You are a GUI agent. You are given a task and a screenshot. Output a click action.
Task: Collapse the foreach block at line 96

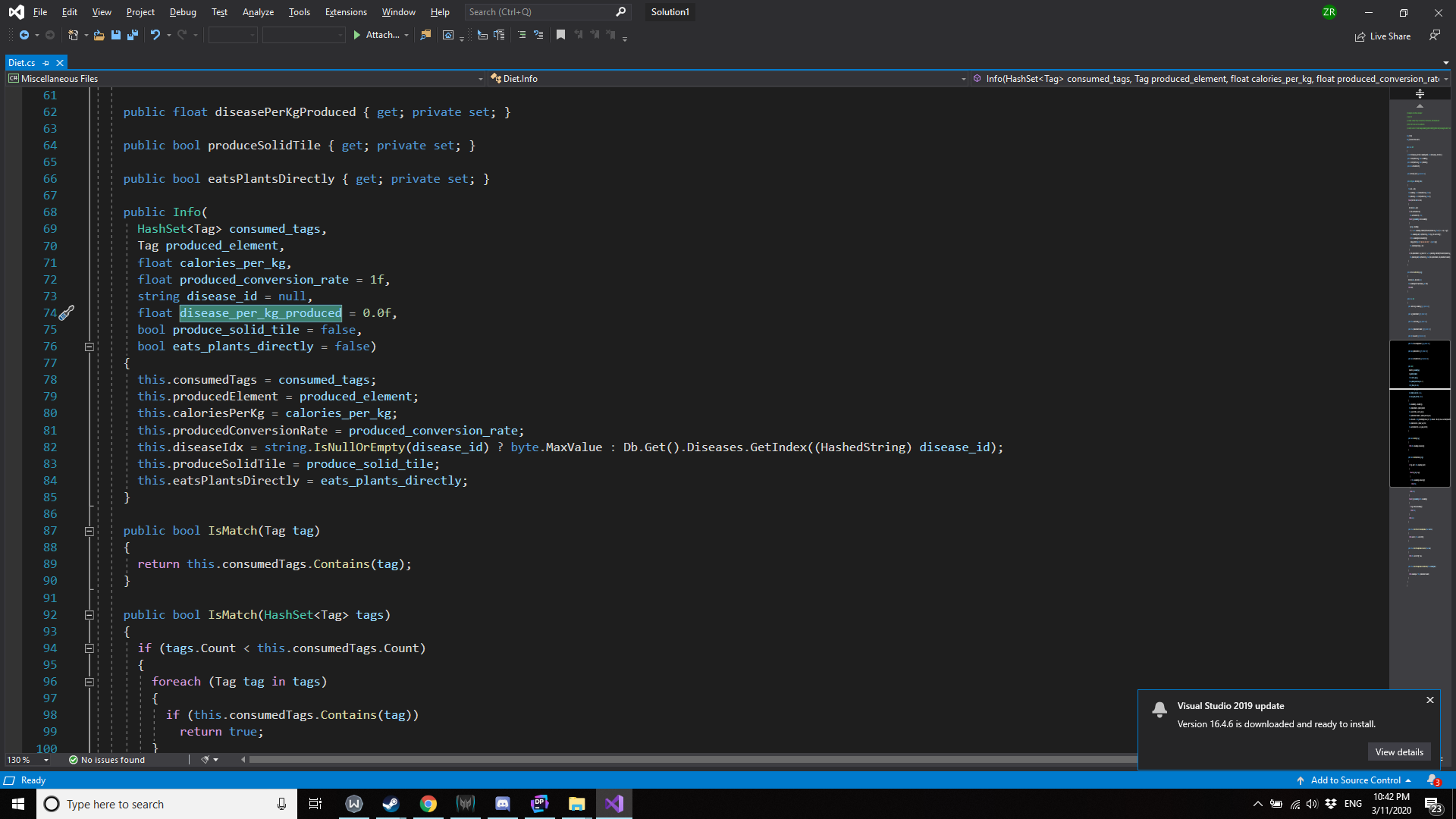point(89,682)
